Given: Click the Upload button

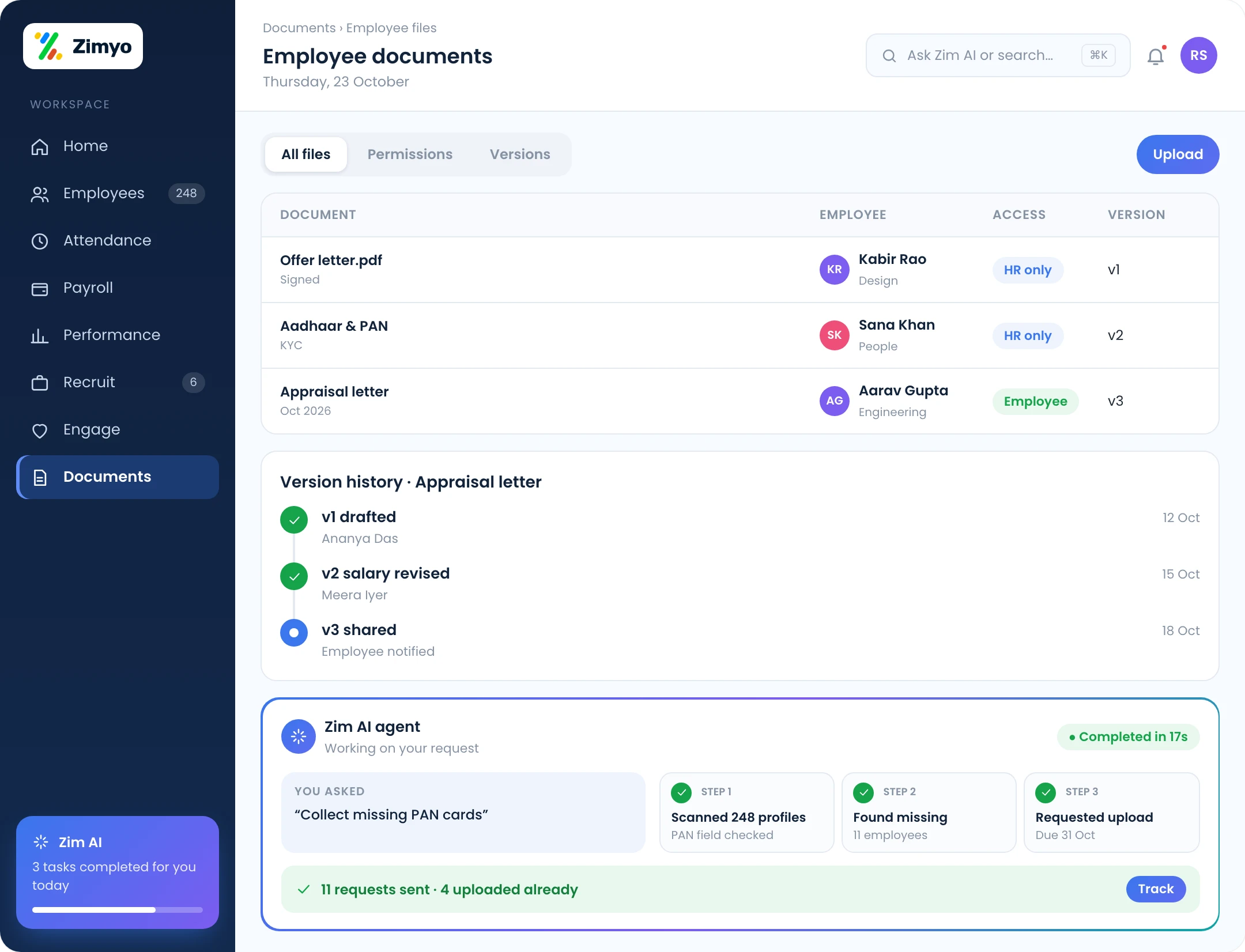Looking at the screenshot, I should [x=1178, y=154].
